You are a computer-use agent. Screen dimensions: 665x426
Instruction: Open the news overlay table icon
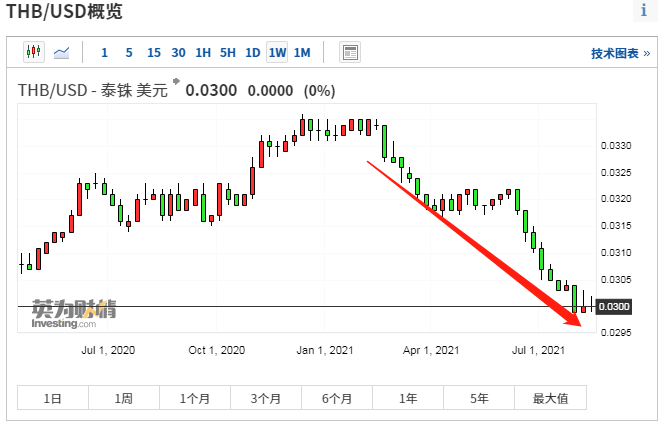click(350, 53)
